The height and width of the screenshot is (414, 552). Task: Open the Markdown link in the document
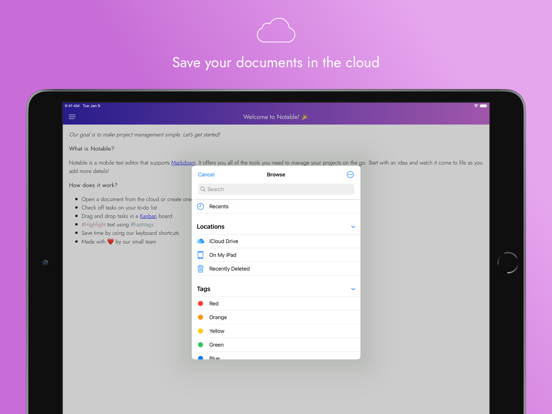pos(183,163)
